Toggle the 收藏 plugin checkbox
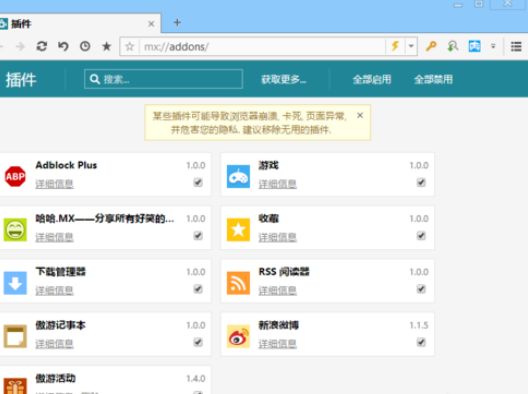The image size is (528, 394). click(421, 236)
